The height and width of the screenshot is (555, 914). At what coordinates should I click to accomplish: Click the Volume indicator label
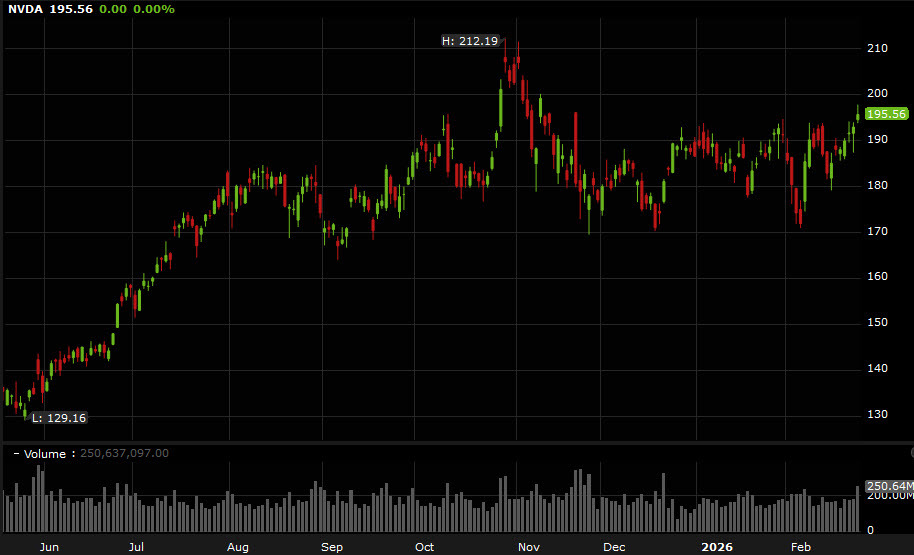45,454
